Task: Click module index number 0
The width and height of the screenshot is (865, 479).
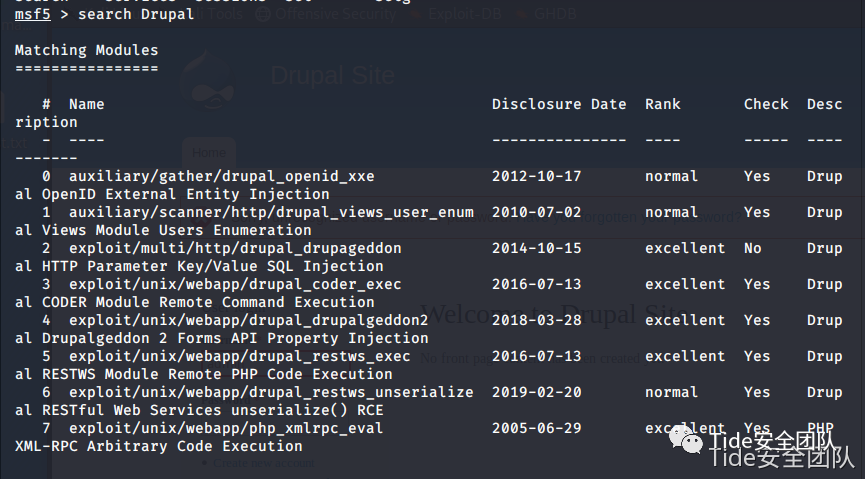Action: (x=46, y=177)
